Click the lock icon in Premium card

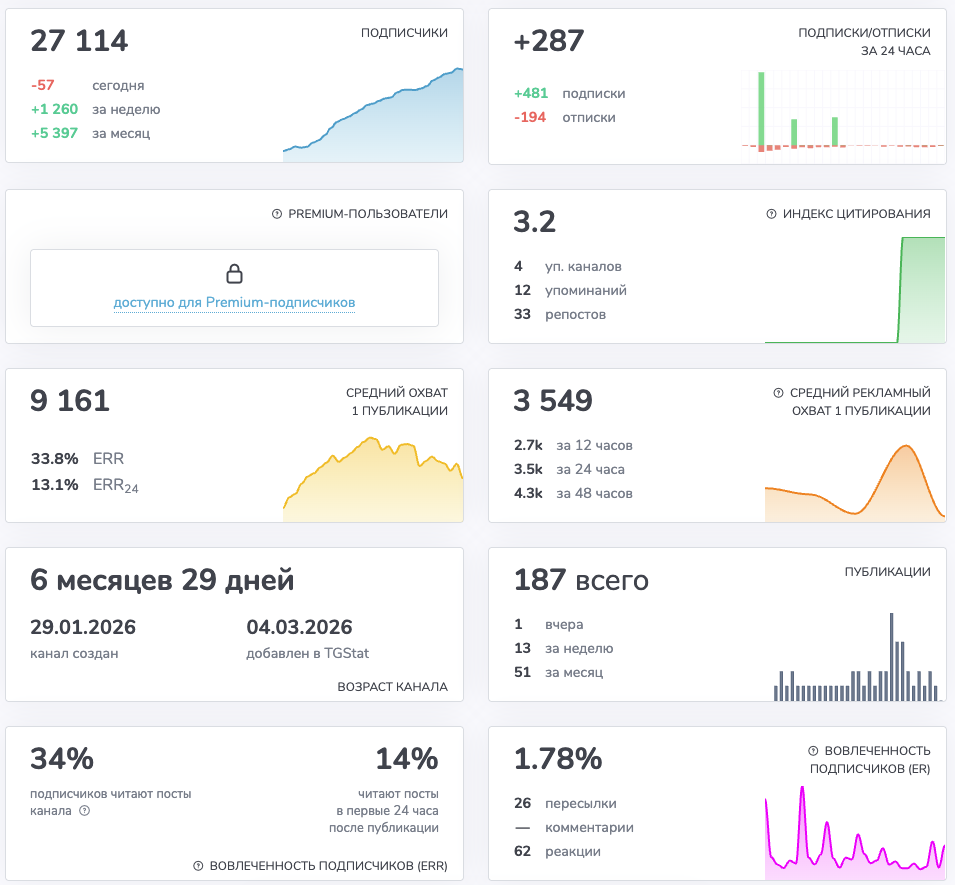coord(234,274)
